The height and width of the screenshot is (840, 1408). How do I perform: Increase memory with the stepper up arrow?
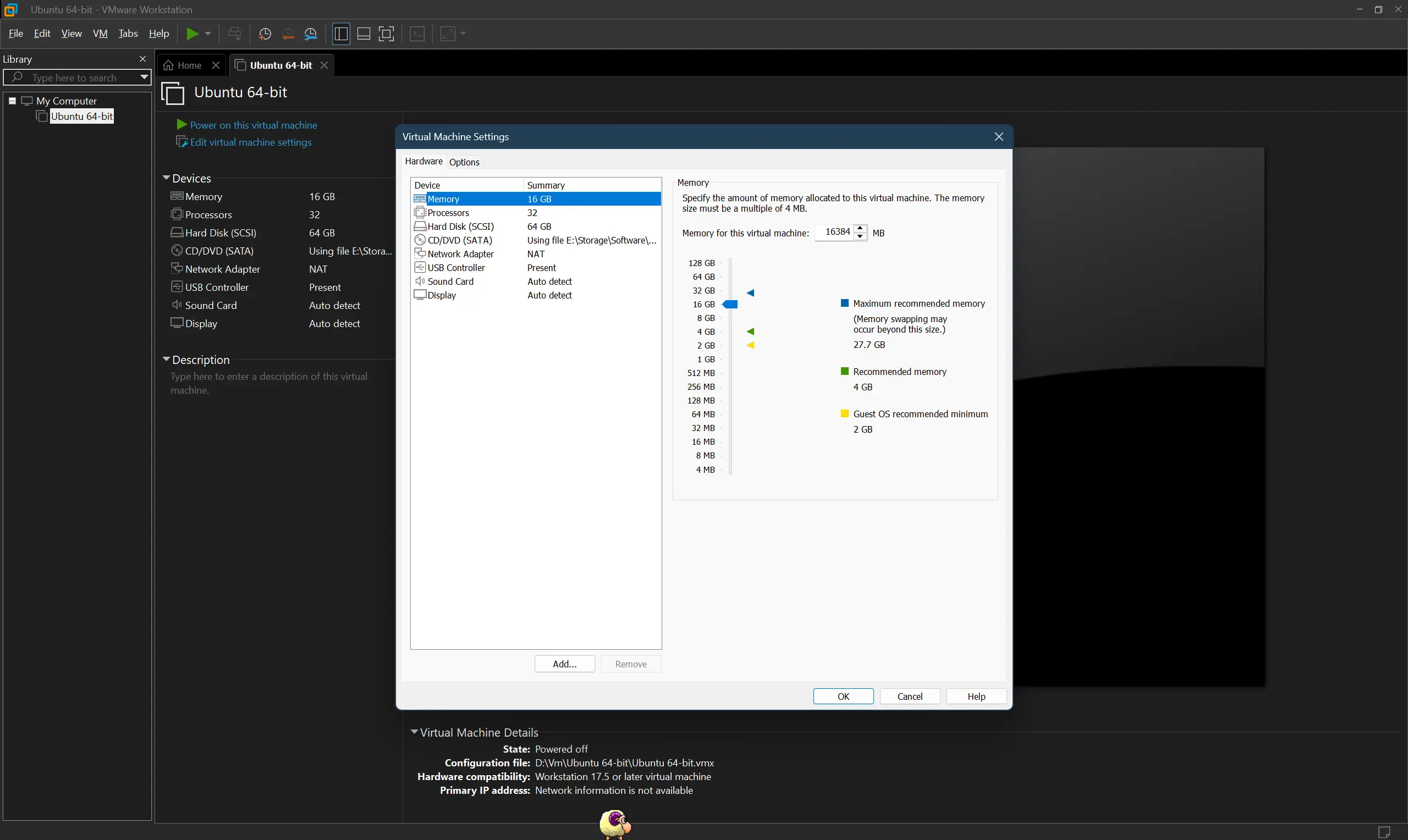[x=860, y=229]
